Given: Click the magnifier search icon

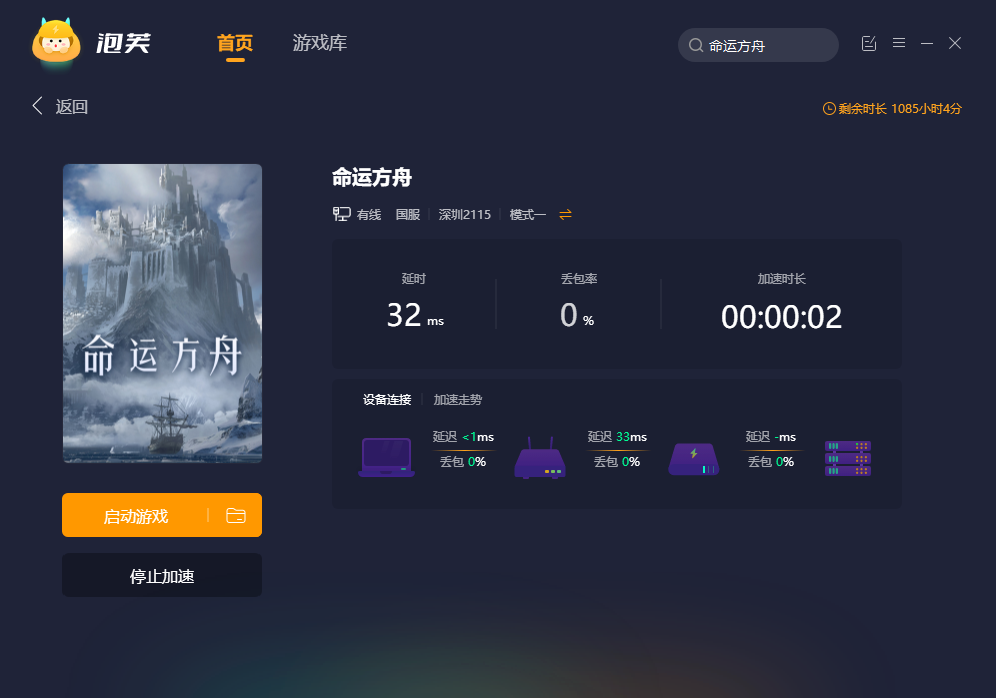Looking at the screenshot, I should click(696, 45).
